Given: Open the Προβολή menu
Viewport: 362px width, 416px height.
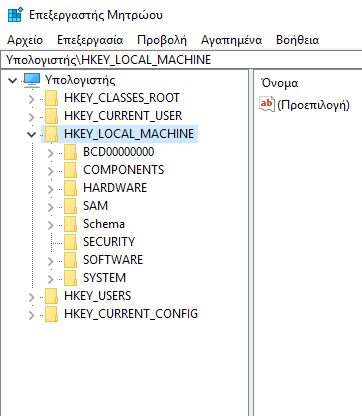Looking at the screenshot, I should (x=162, y=40).
